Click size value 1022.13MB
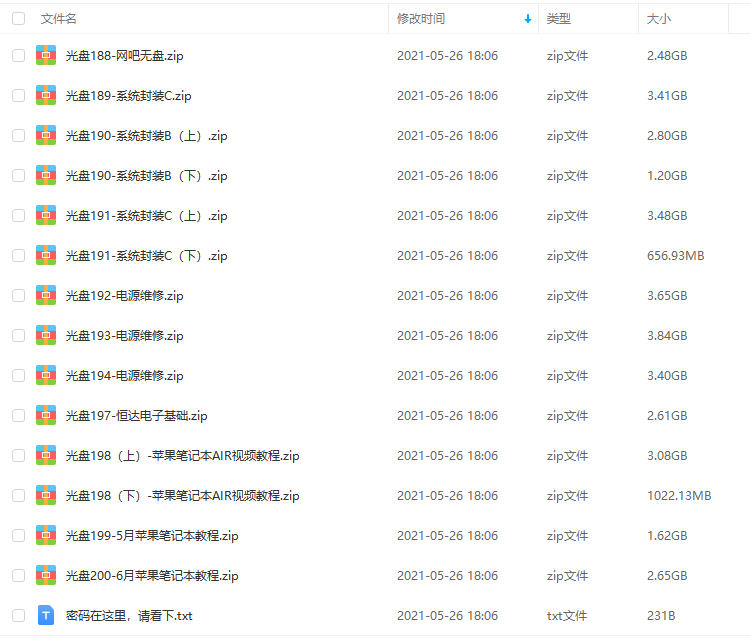This screenshot has height=638, width=750. pyautogui.click(x=679, y=496)
